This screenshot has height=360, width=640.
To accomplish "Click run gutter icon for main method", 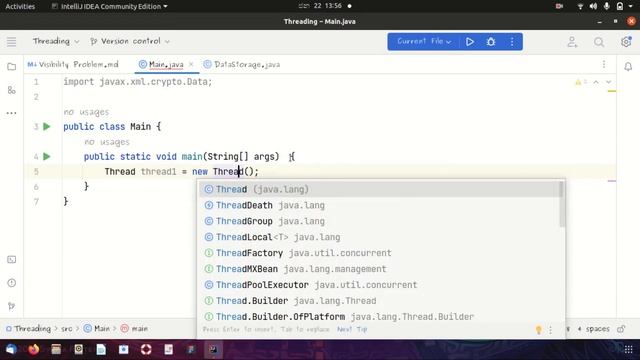I will [x=47, y=156].
